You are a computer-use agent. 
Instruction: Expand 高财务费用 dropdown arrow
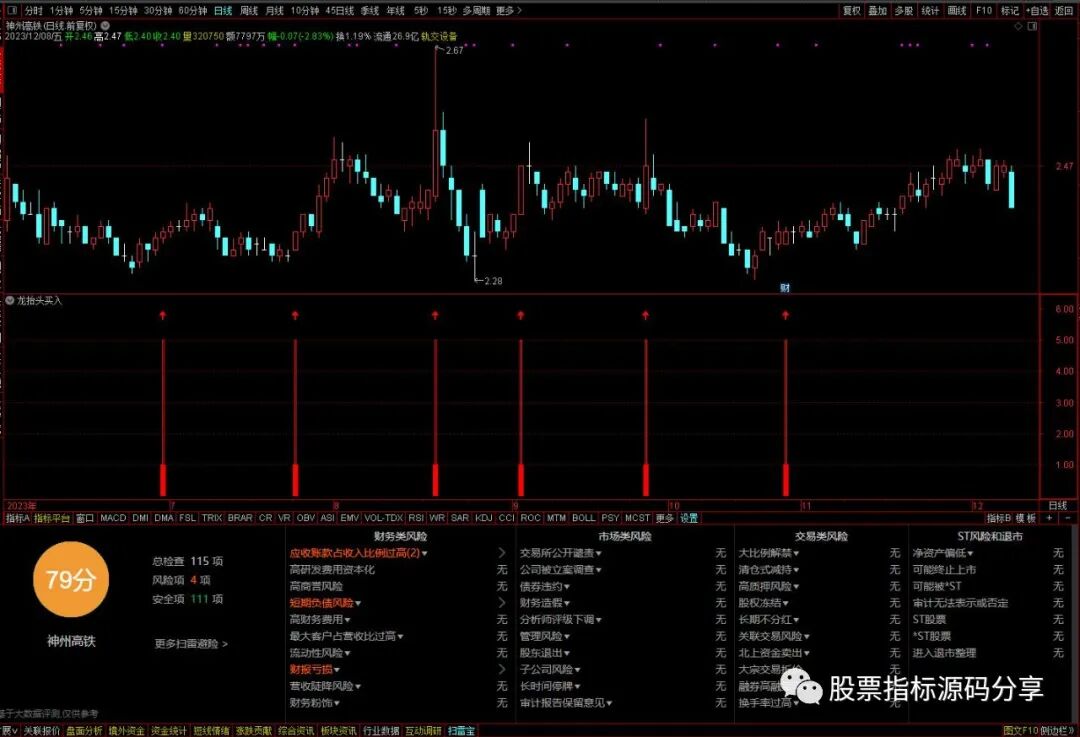tap(347, 620)
